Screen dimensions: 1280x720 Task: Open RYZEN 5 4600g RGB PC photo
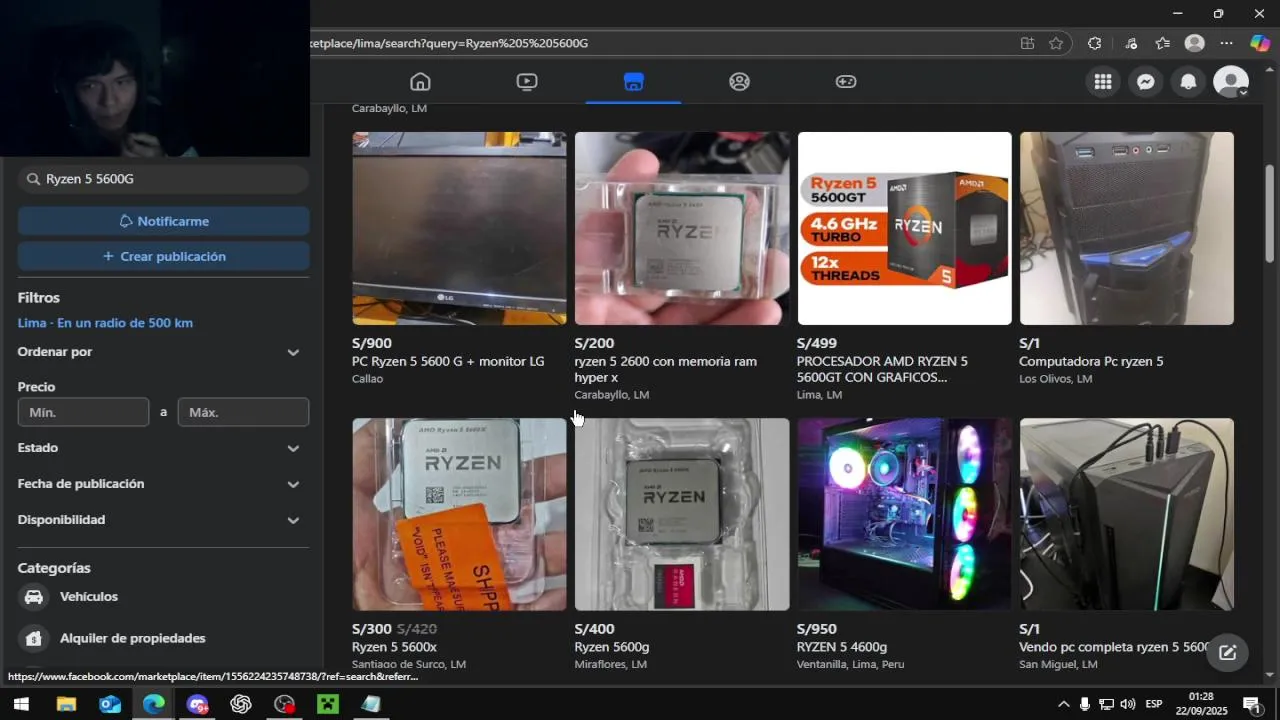(x=904, y=514)
